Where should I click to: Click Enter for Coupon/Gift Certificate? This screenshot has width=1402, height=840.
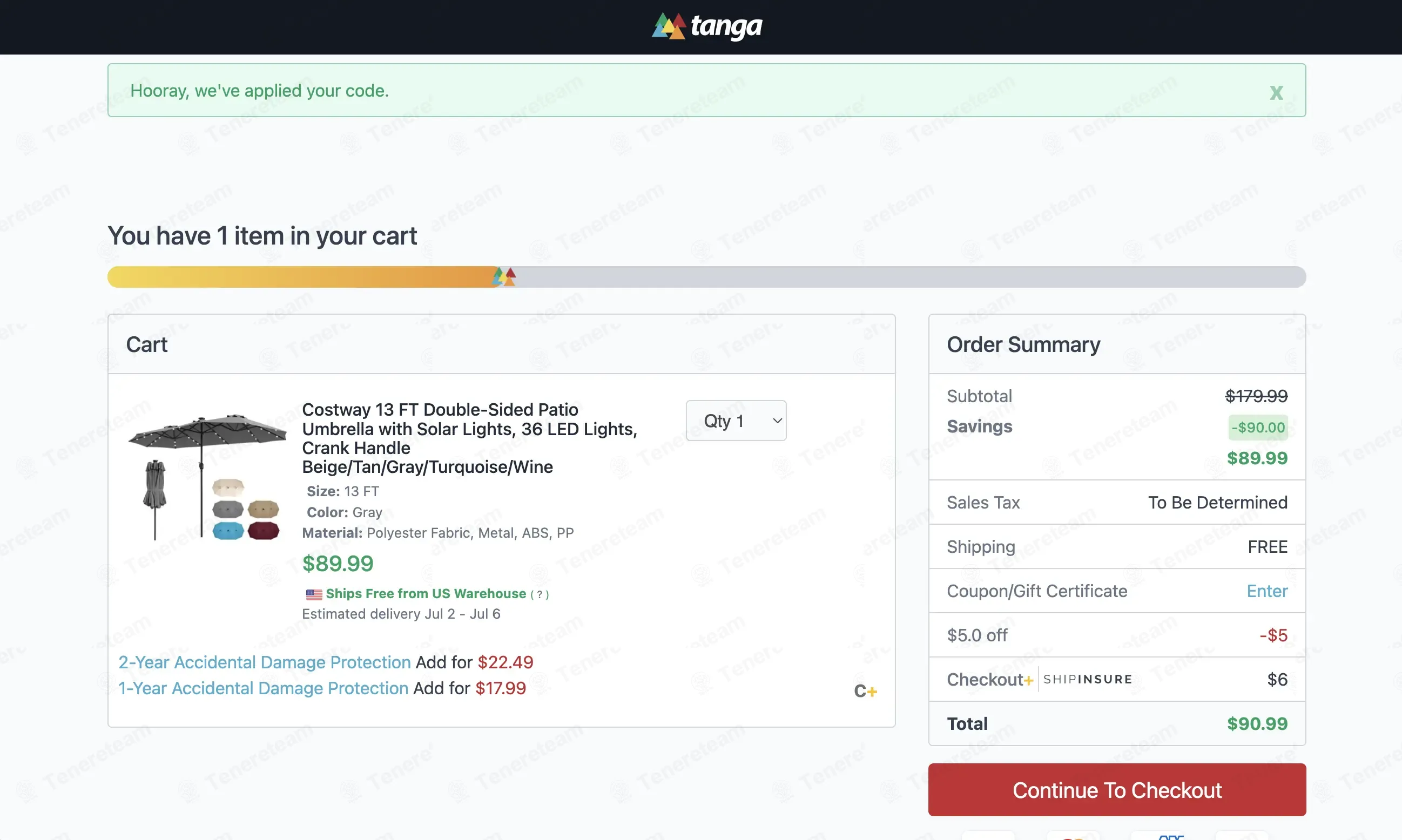point(1266,591)
